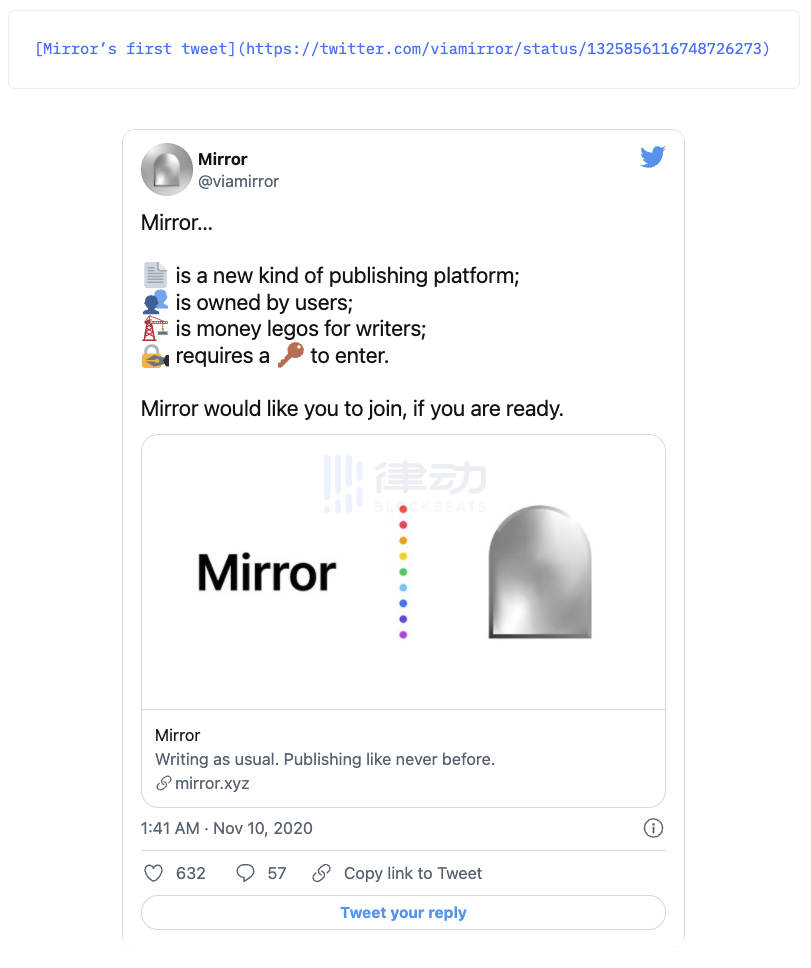Image resolution: width=811 pixels, height=968 pixels.
Task: Click the 632 likes count
Action: pos(191,873)
